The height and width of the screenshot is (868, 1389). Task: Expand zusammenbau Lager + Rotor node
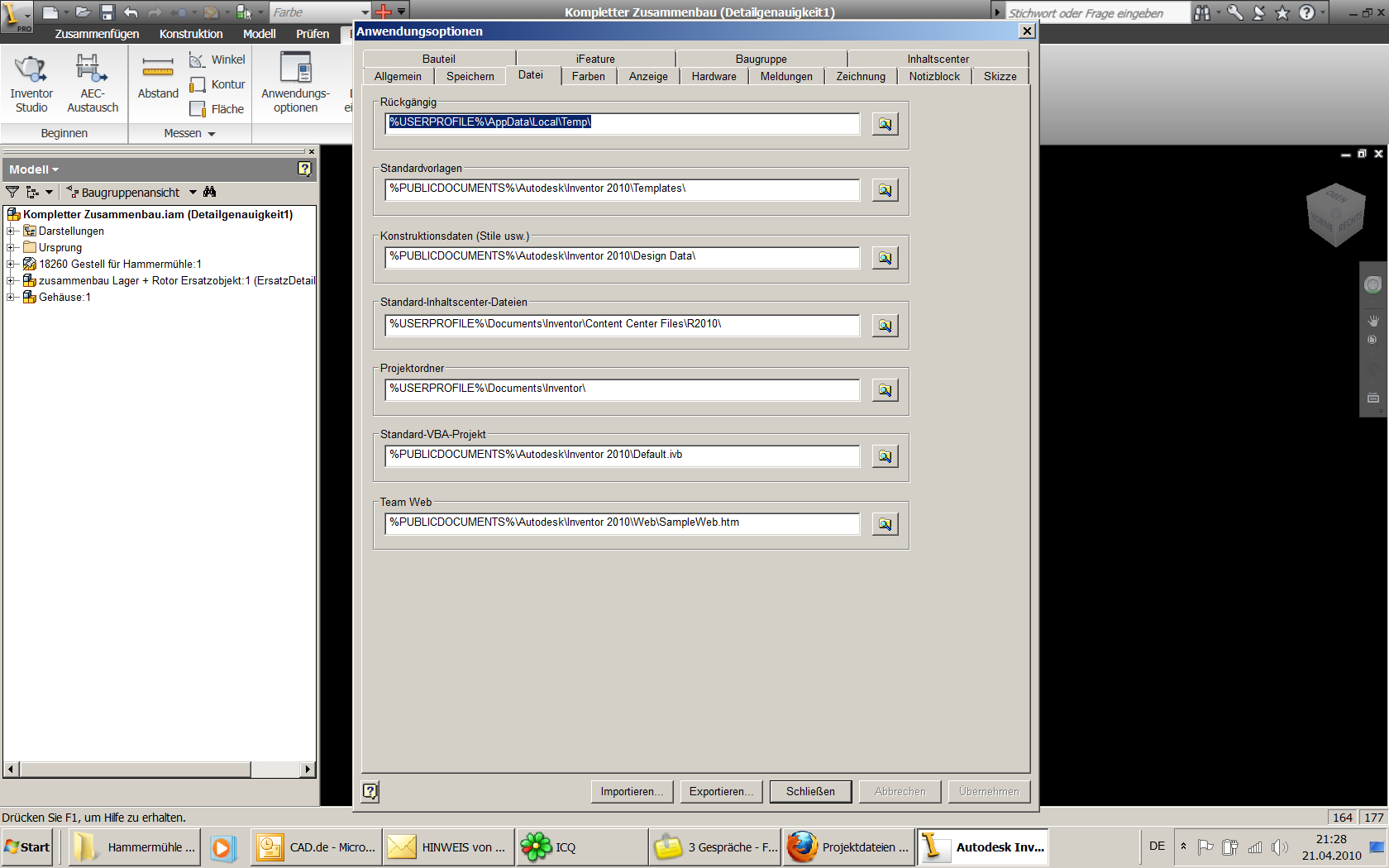pos(11,281)
